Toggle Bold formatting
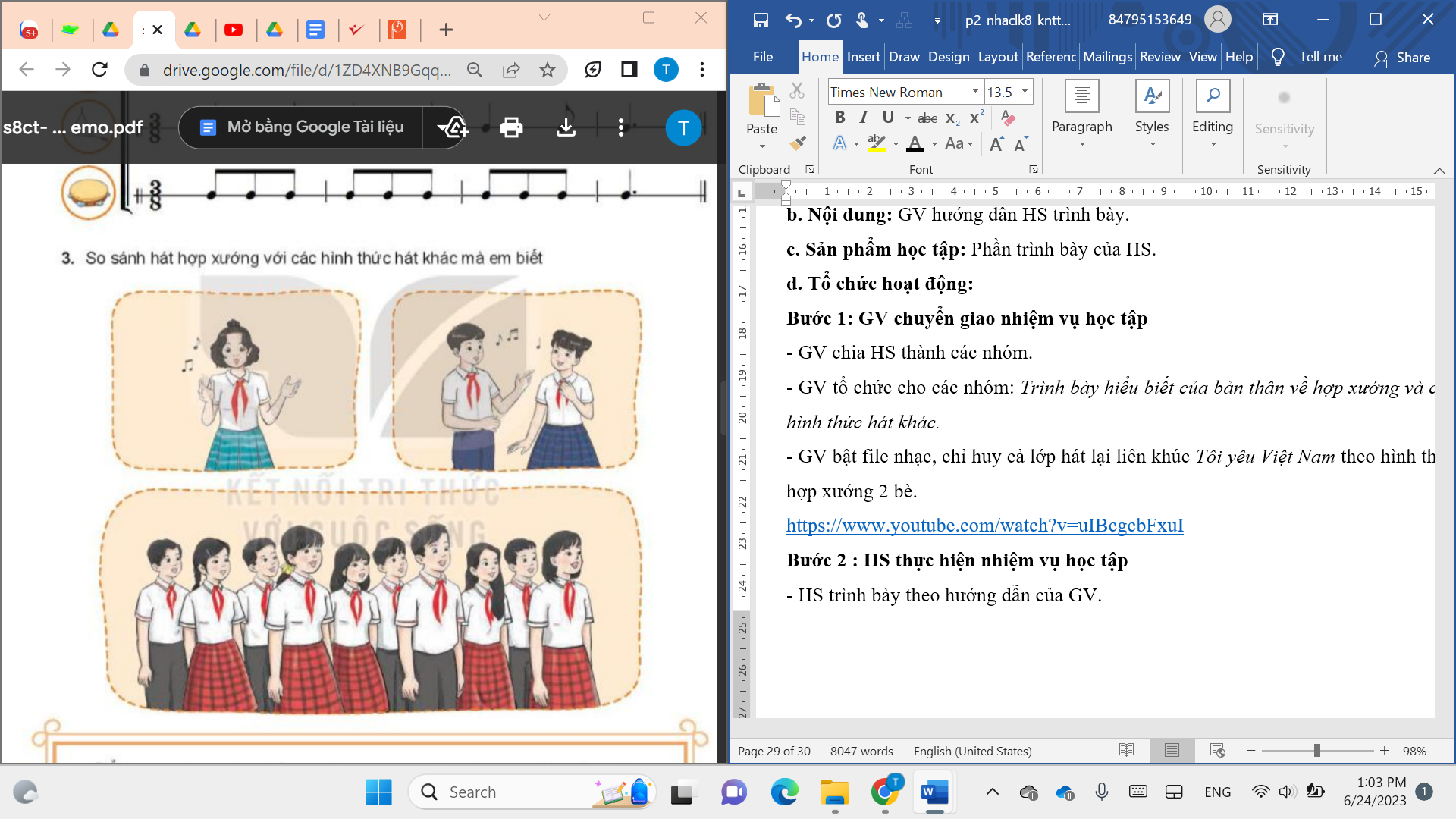The height and width of the screenshot is (819, 1456). [x=839, y=117]
